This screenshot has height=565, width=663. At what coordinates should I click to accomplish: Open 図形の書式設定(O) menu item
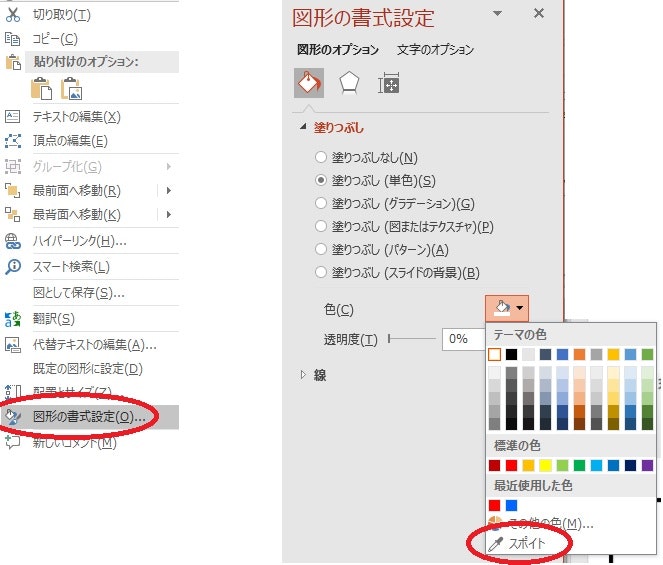pos(90,417)
